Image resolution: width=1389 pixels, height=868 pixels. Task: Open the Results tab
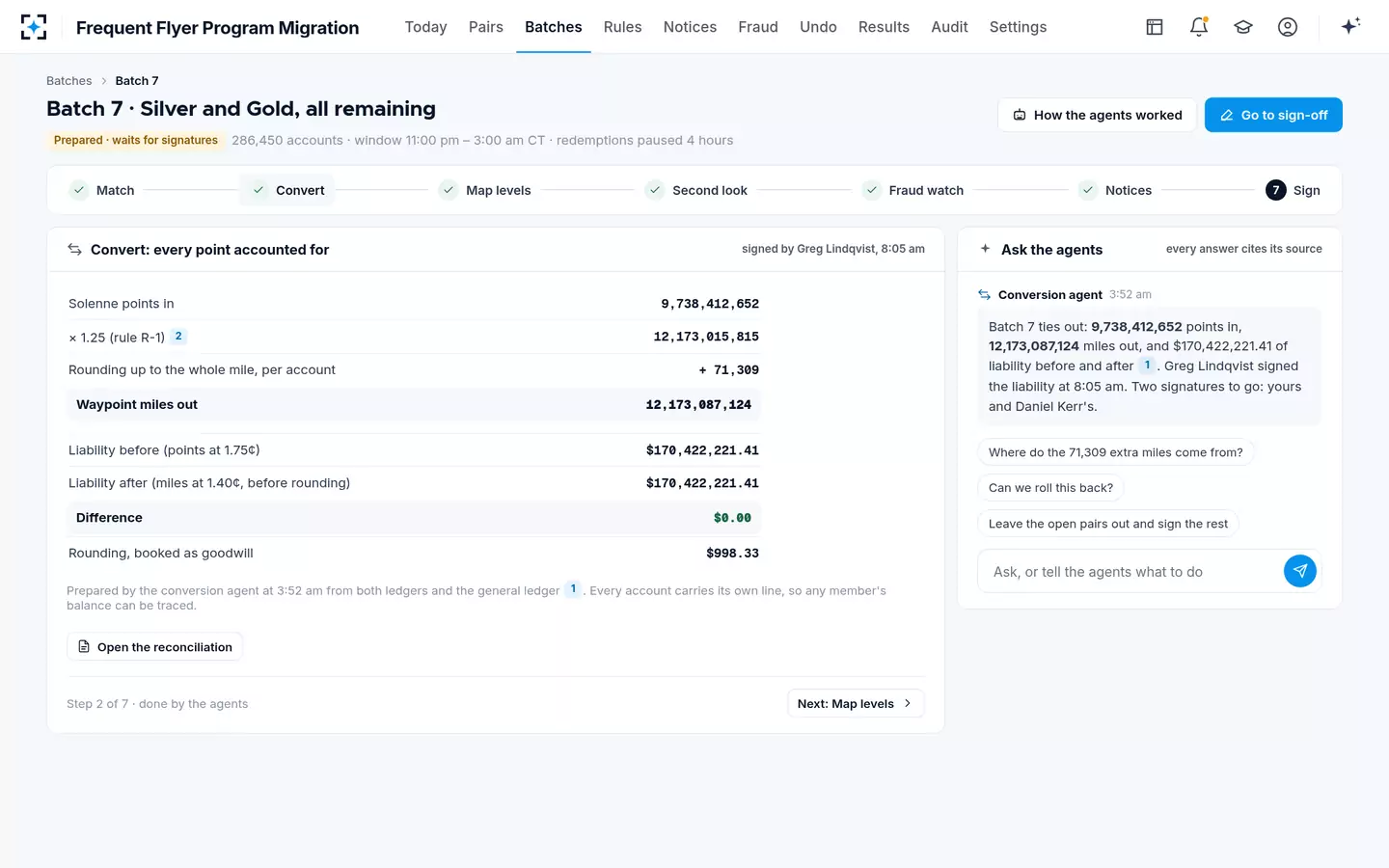pyautogui.click(x=884, y=27)
